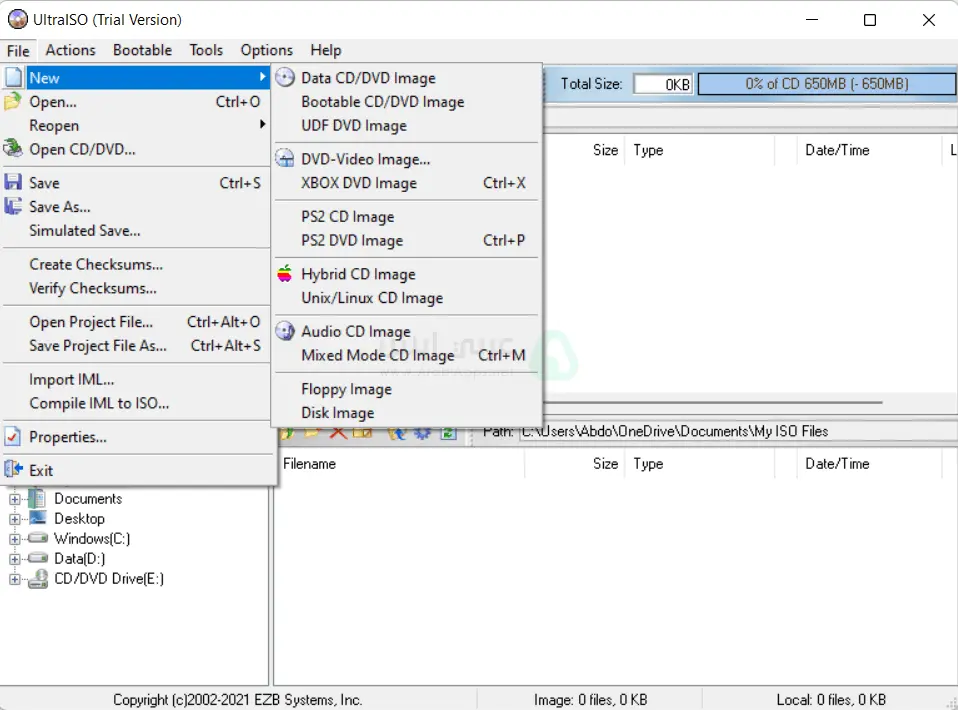
Task: Click the blue extract icon on the toolbar
Action: [x=397, y=432]
